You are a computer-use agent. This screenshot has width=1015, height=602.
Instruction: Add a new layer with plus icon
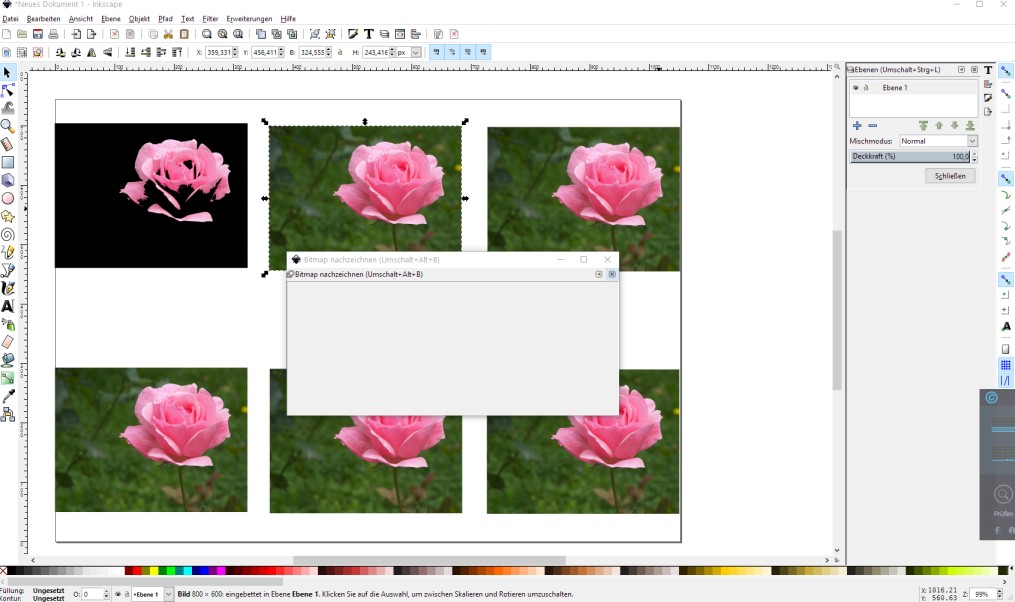point(857,126)
